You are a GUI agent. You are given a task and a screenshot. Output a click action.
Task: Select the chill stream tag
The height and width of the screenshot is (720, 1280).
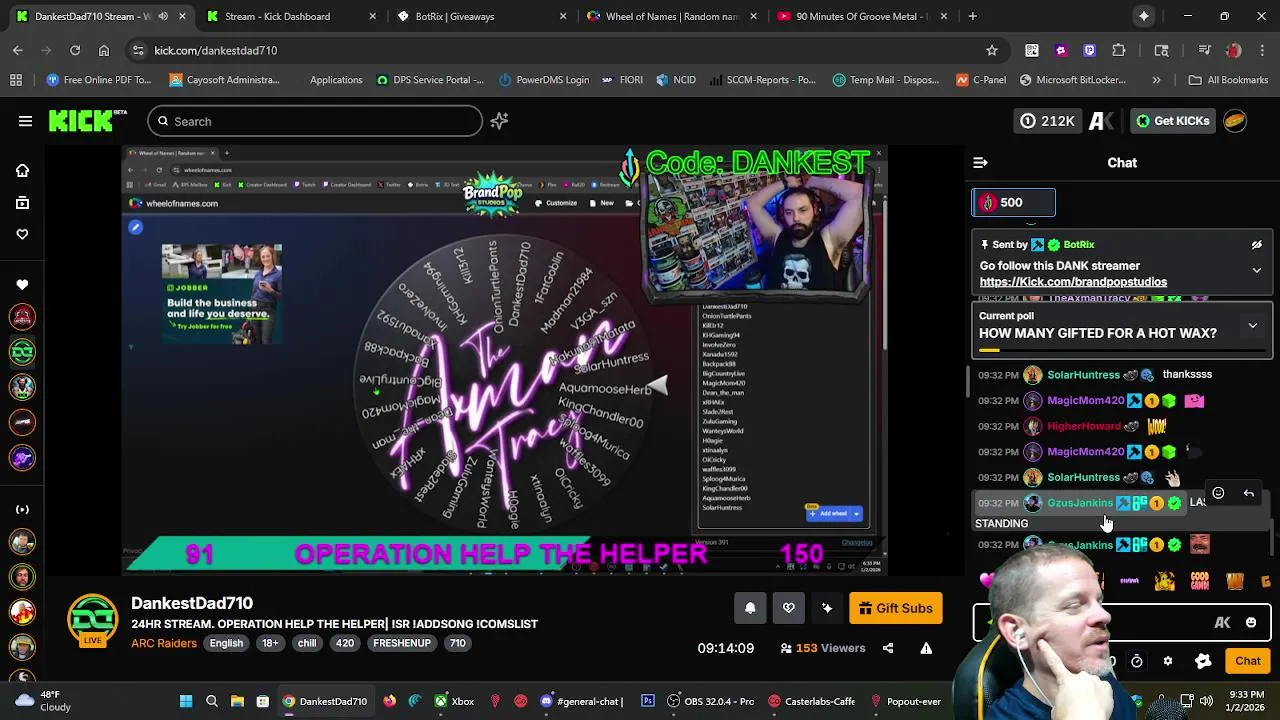click(x=307, y=644)
